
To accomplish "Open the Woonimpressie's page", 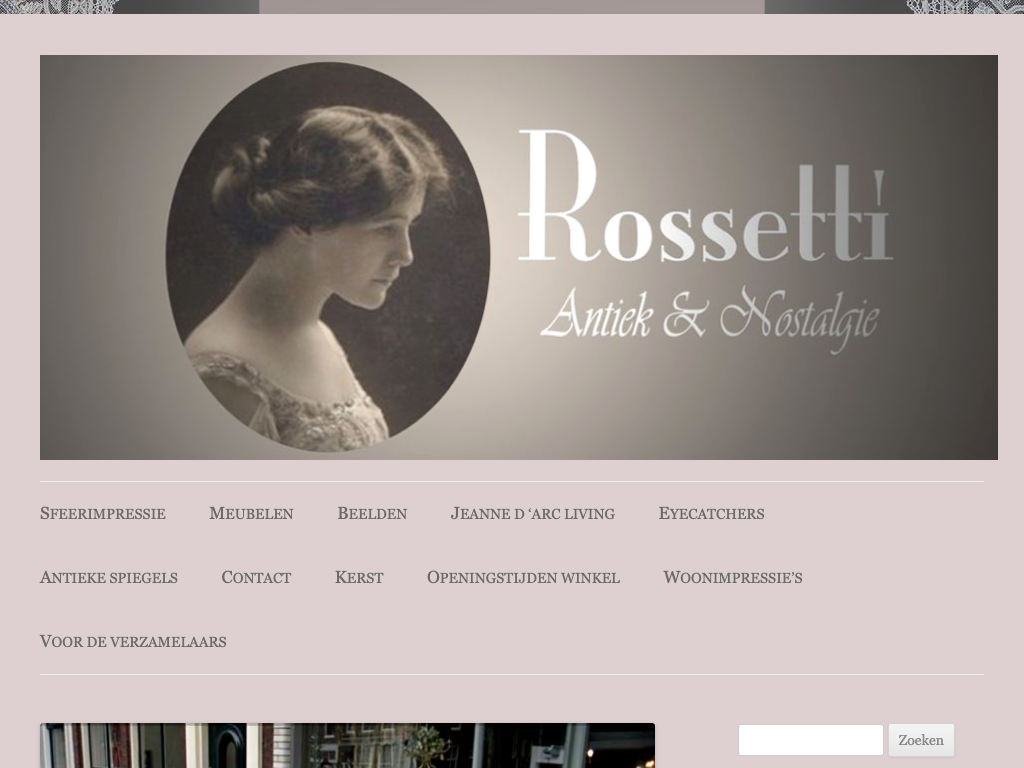I will click(733, 577).
